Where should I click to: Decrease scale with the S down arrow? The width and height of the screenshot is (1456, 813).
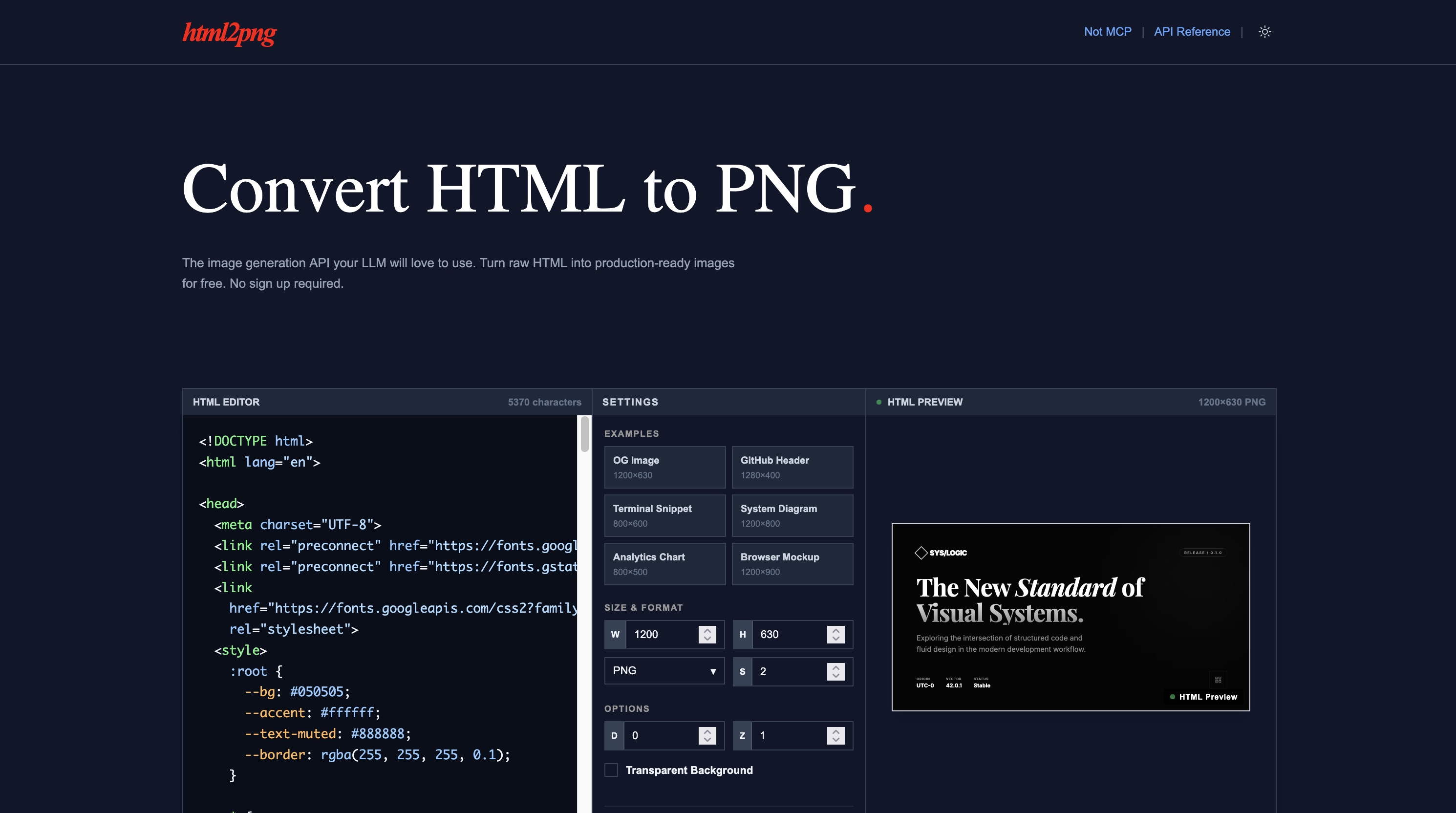[835, 676]
